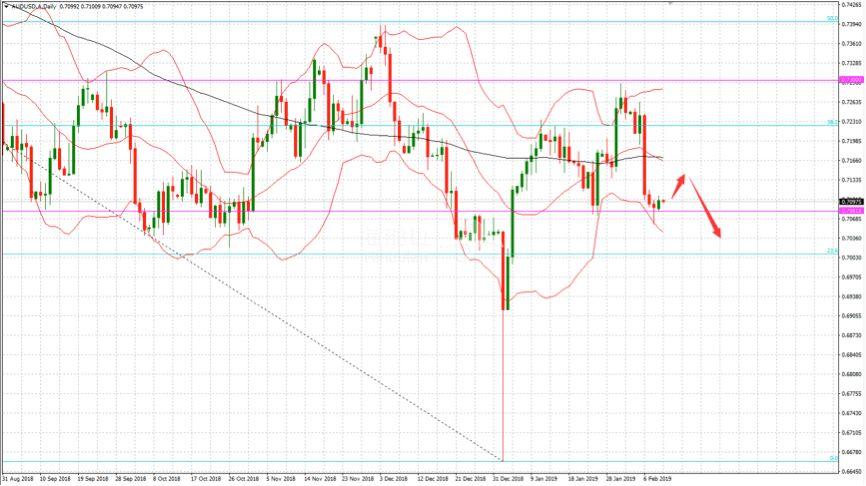The height and width of the screenshot is (486, 866).
Task: Click the current price tag 0.70975
Action: [851, 201]
